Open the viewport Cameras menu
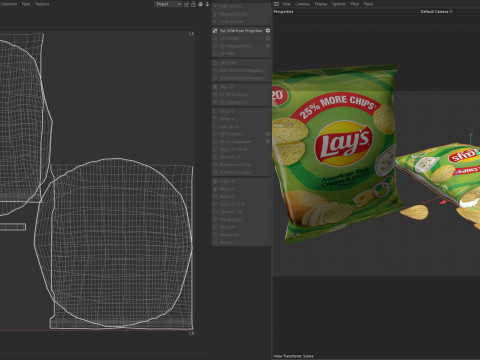This screenshot has width=480, height=360. pyautogui.click(x=302, y=4)
